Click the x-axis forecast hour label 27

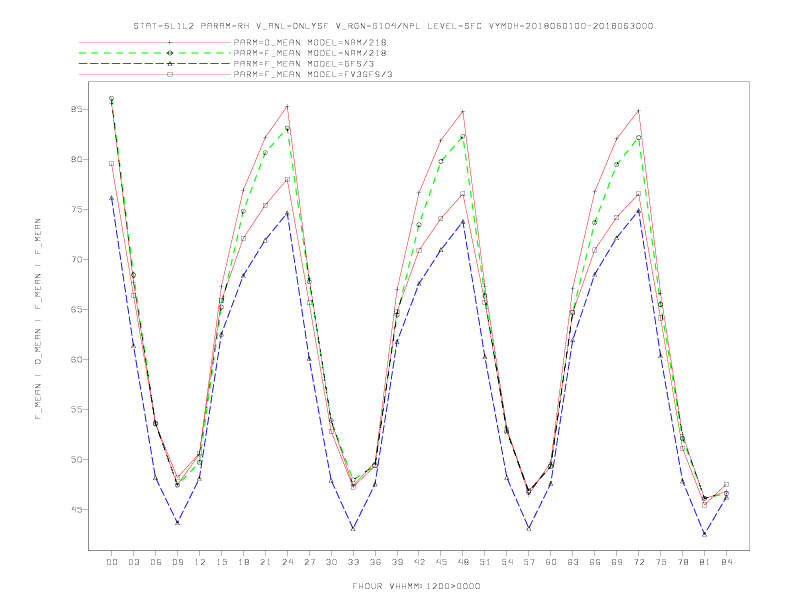(309, 562)
